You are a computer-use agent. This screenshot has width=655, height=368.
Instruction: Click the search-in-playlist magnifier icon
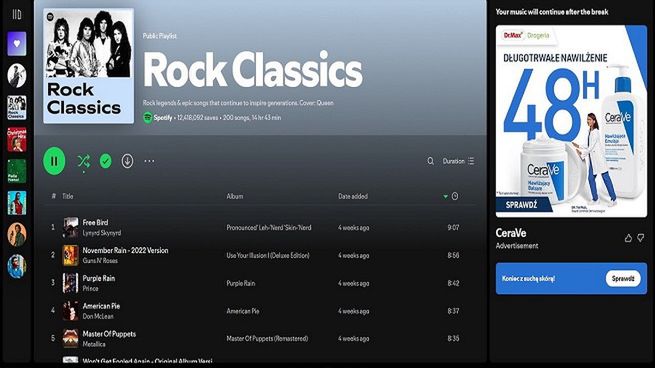[x=430, y=161]
